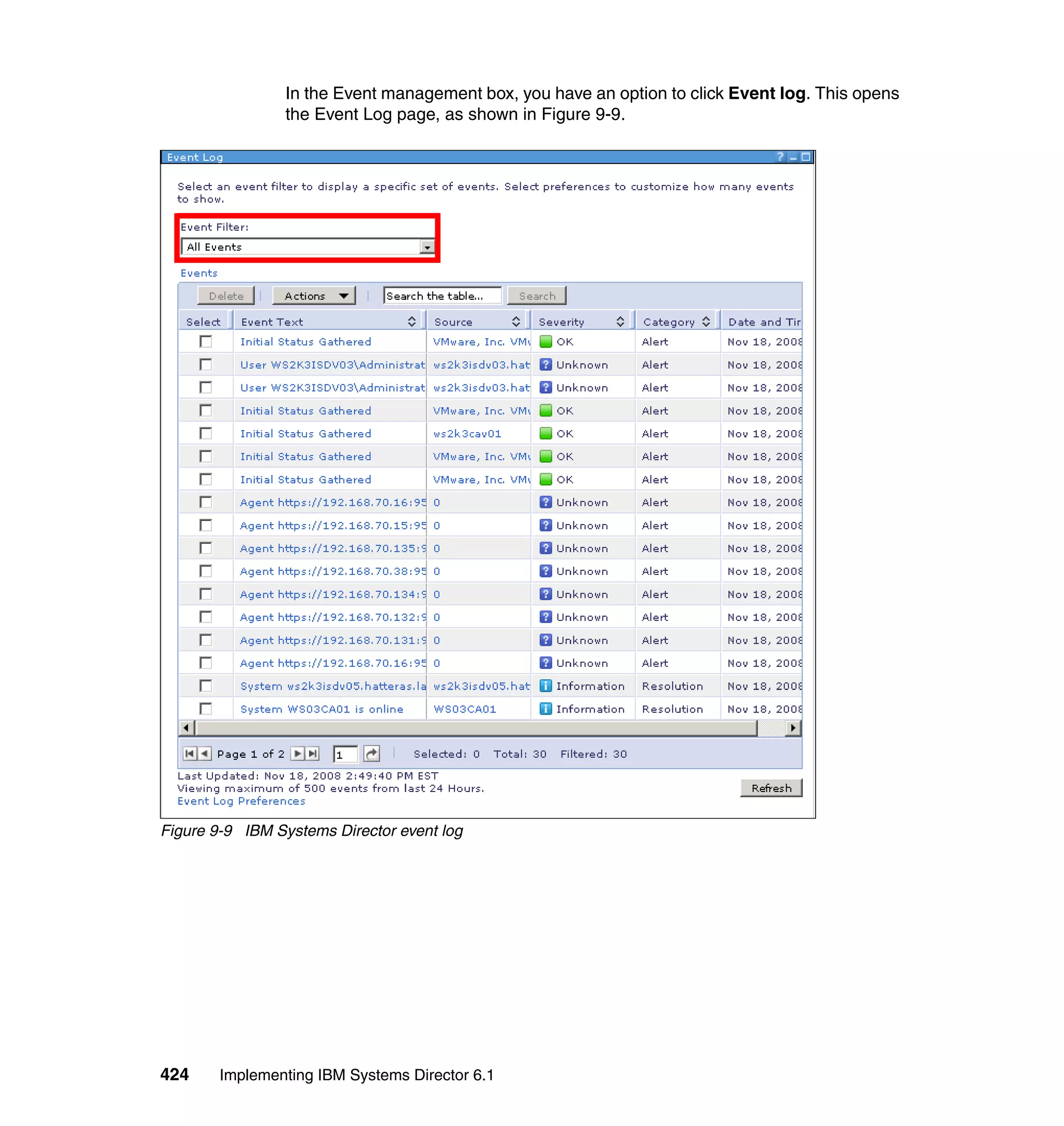Click Unknown icon in 192.168.70.132 agent row
The width and height of the screenshot is (1064, 1126).
pos(546,617)
